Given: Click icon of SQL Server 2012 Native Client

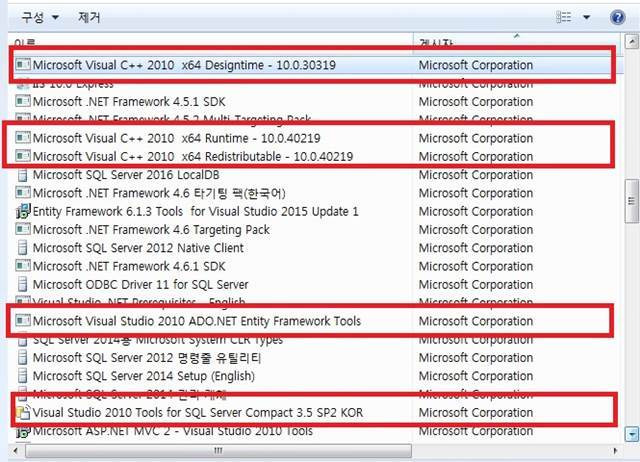Looking at the screenshot, I should [x=23, y=248].
